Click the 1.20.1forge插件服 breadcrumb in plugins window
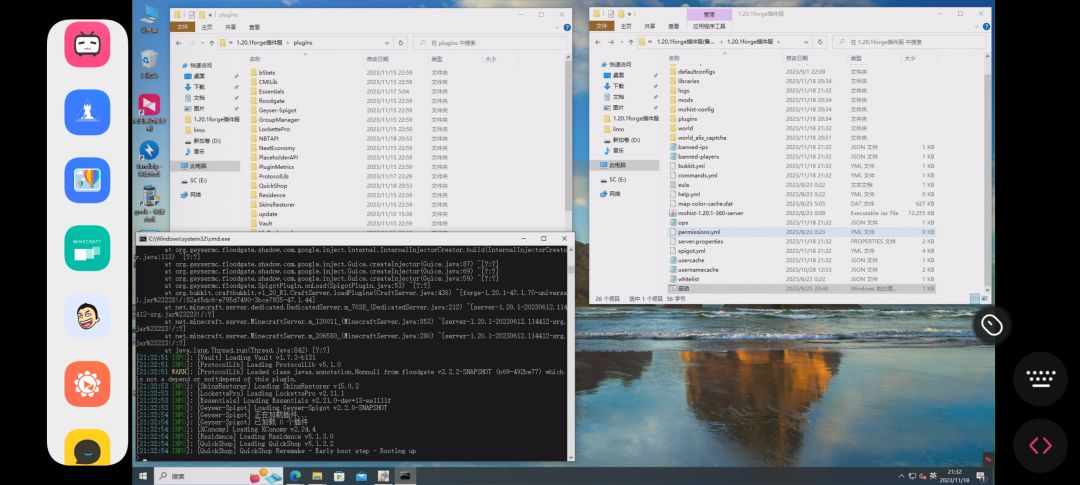The width and height of the screenshot is (1080, 485). (x=259, y=43)
